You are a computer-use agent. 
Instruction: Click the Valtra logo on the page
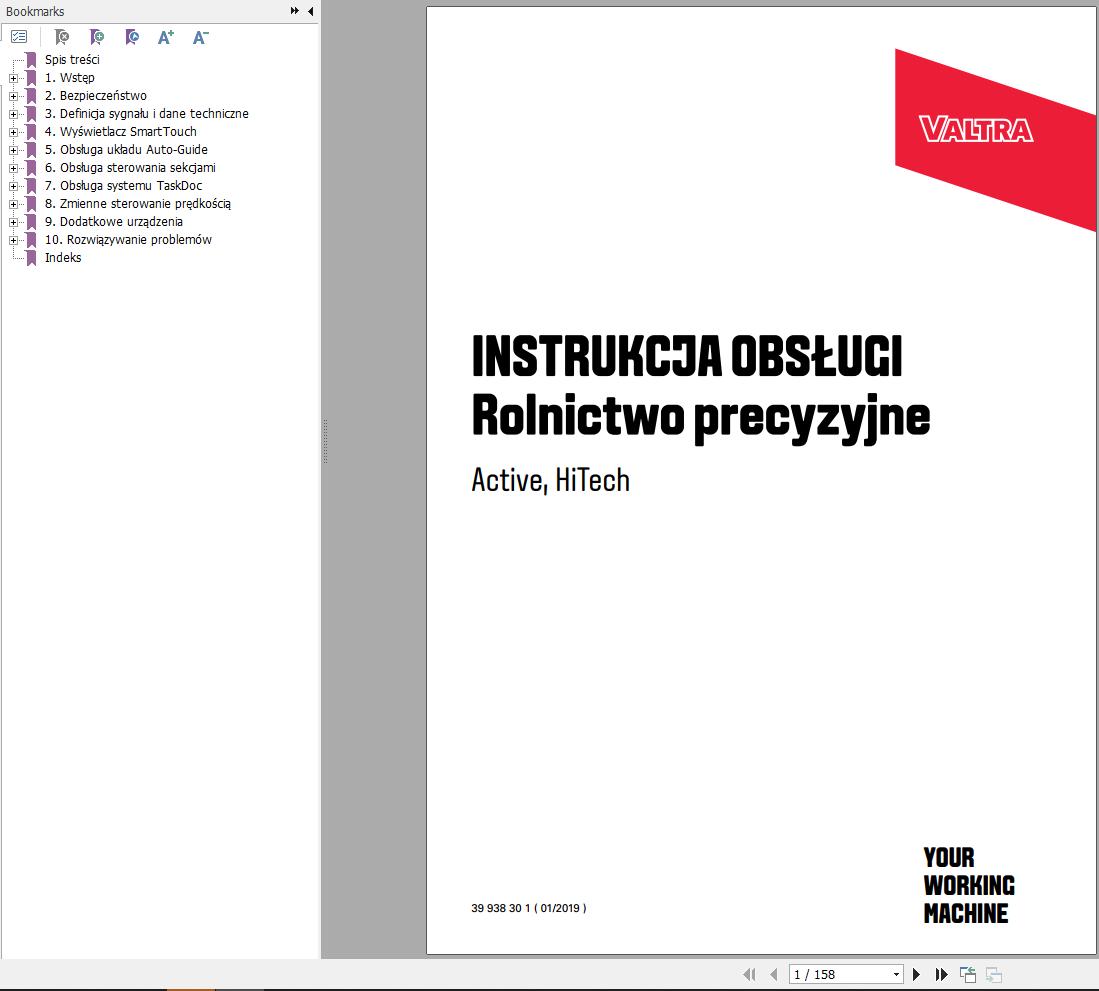976,130
